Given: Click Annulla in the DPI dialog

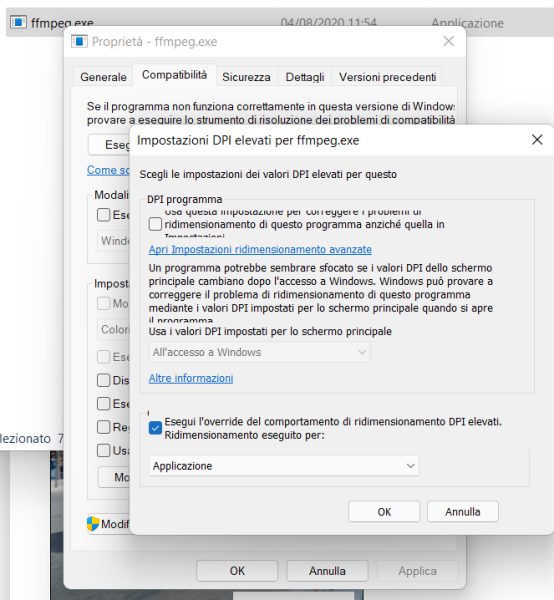Looking at the screenshot, I should tap(463, 512).
